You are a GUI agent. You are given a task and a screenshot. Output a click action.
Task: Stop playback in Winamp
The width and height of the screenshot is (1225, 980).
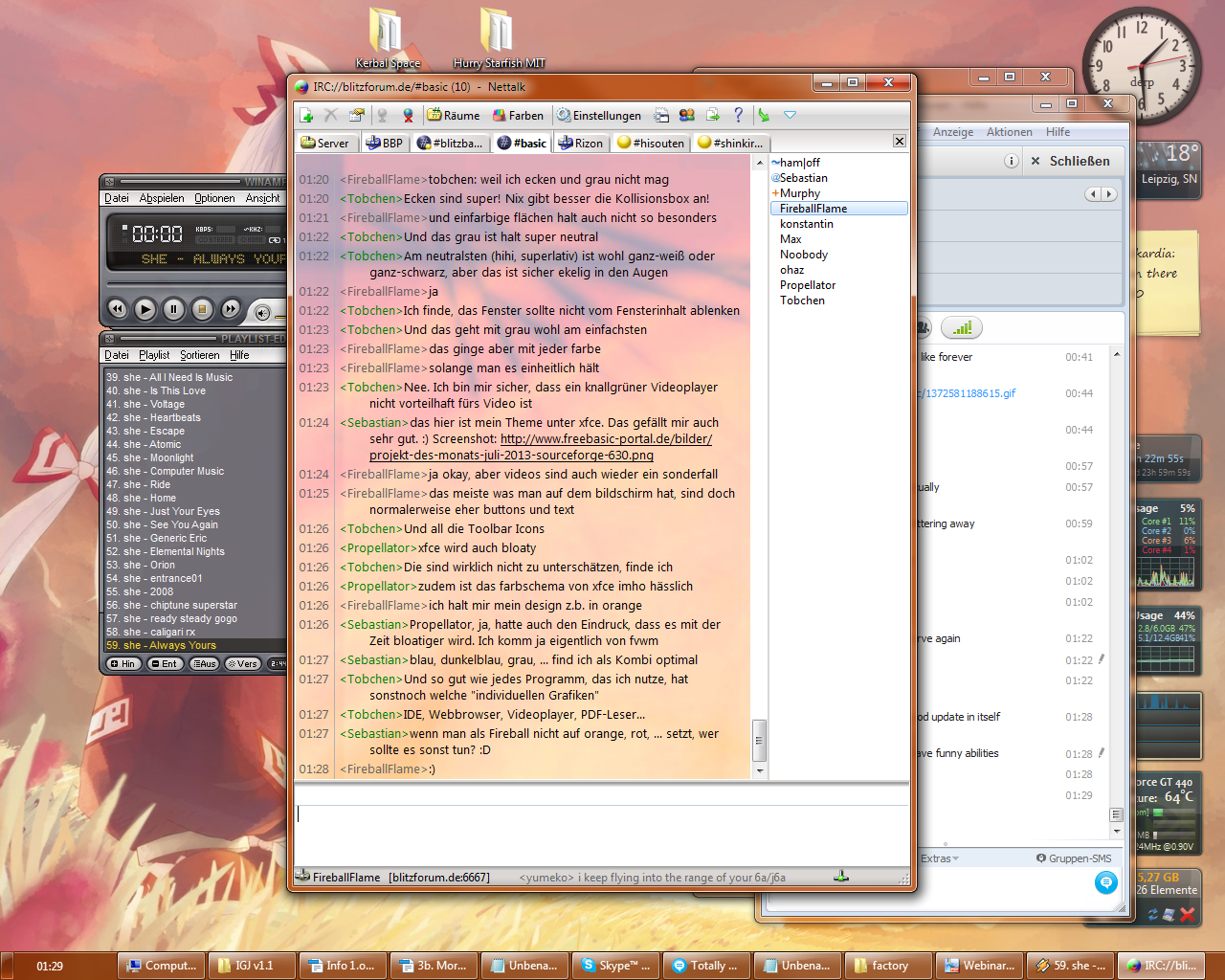[202, 309]
